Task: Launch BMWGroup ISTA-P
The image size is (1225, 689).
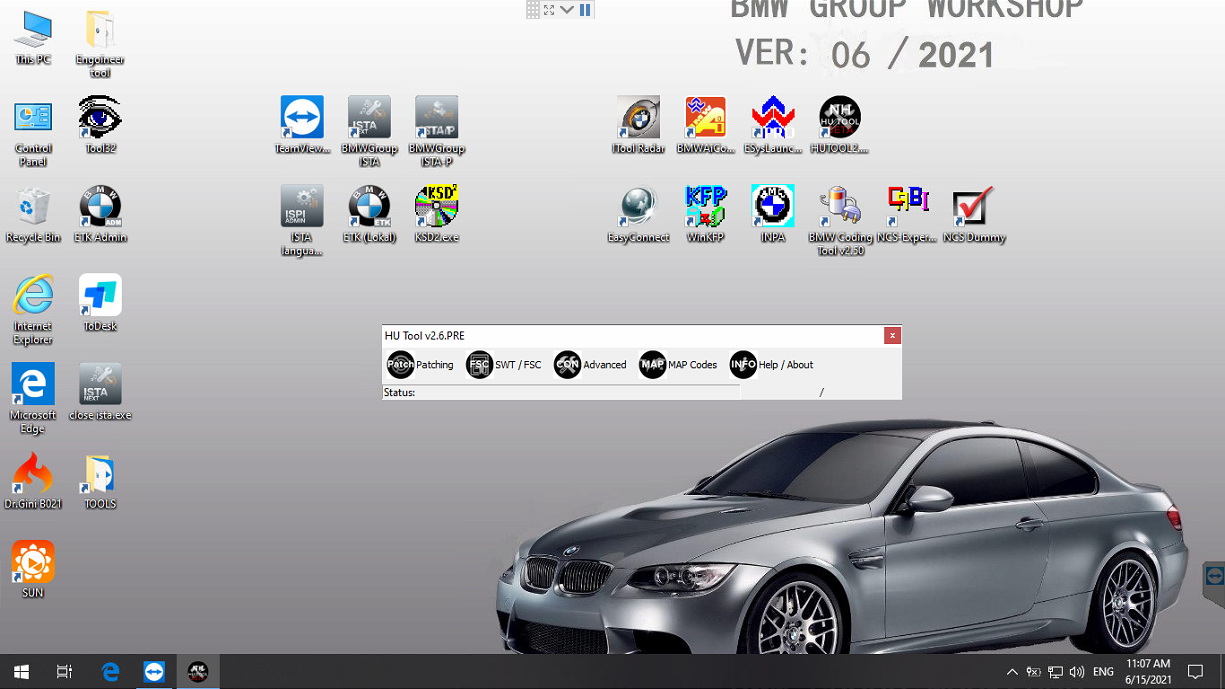Action: [436, 132]
